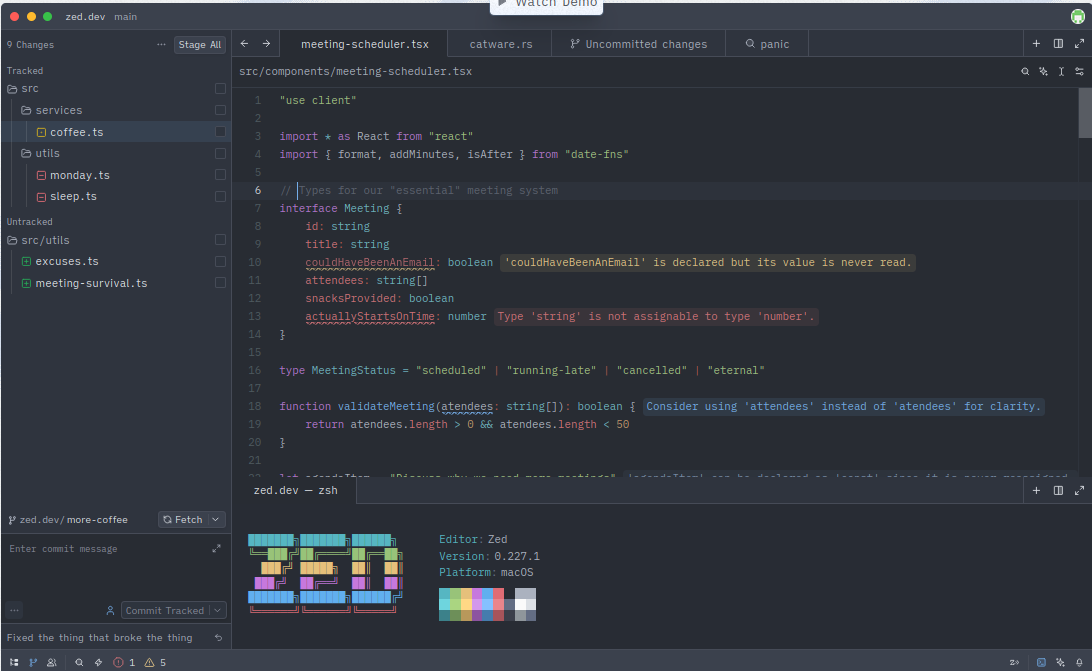Click the error count indicator in status bar
The image size is (1092, 671).
pos(125,662)
